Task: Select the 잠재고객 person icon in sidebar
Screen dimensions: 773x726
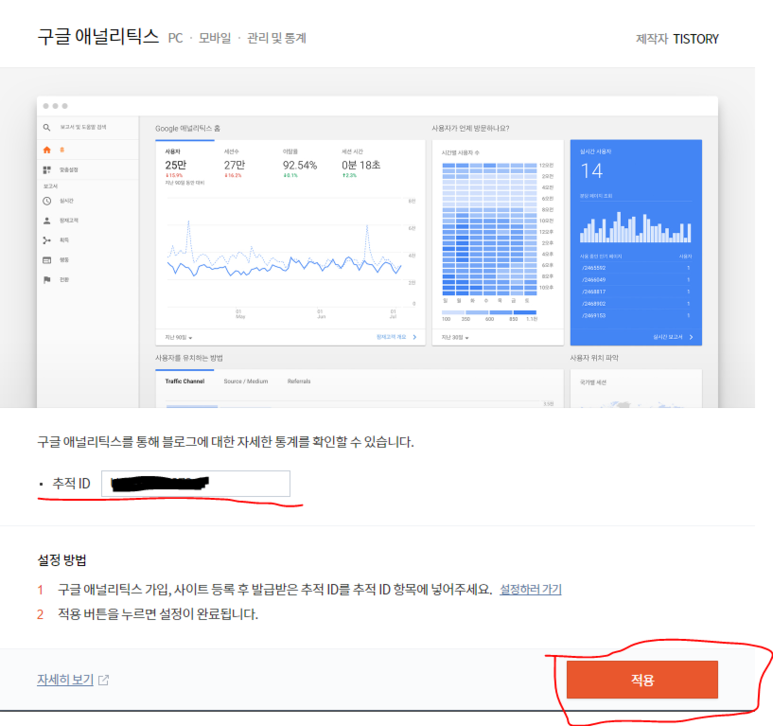Action: pos(47,220)
